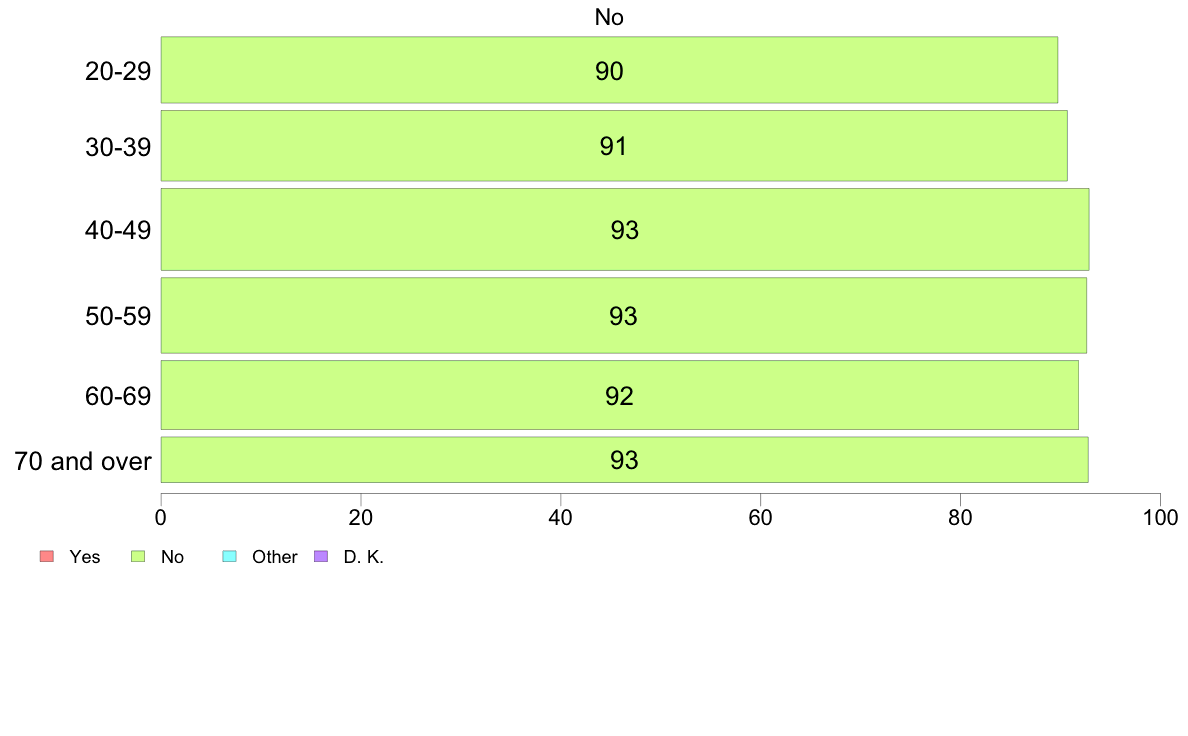Select the 50-59 age group bar
Screen dimensions: 1188x736
[624, 315]
